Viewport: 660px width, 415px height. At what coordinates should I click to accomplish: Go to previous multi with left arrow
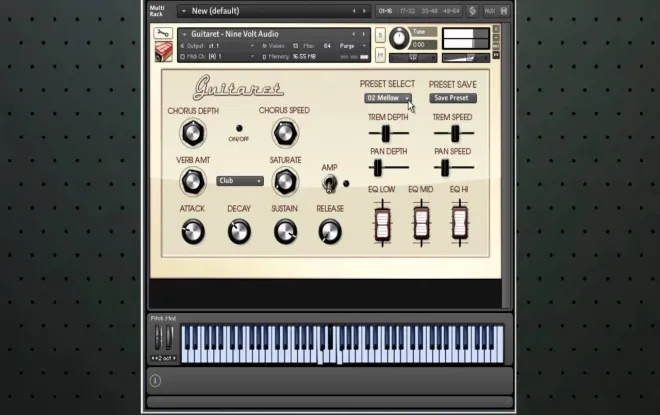click(x=354, y=11)
